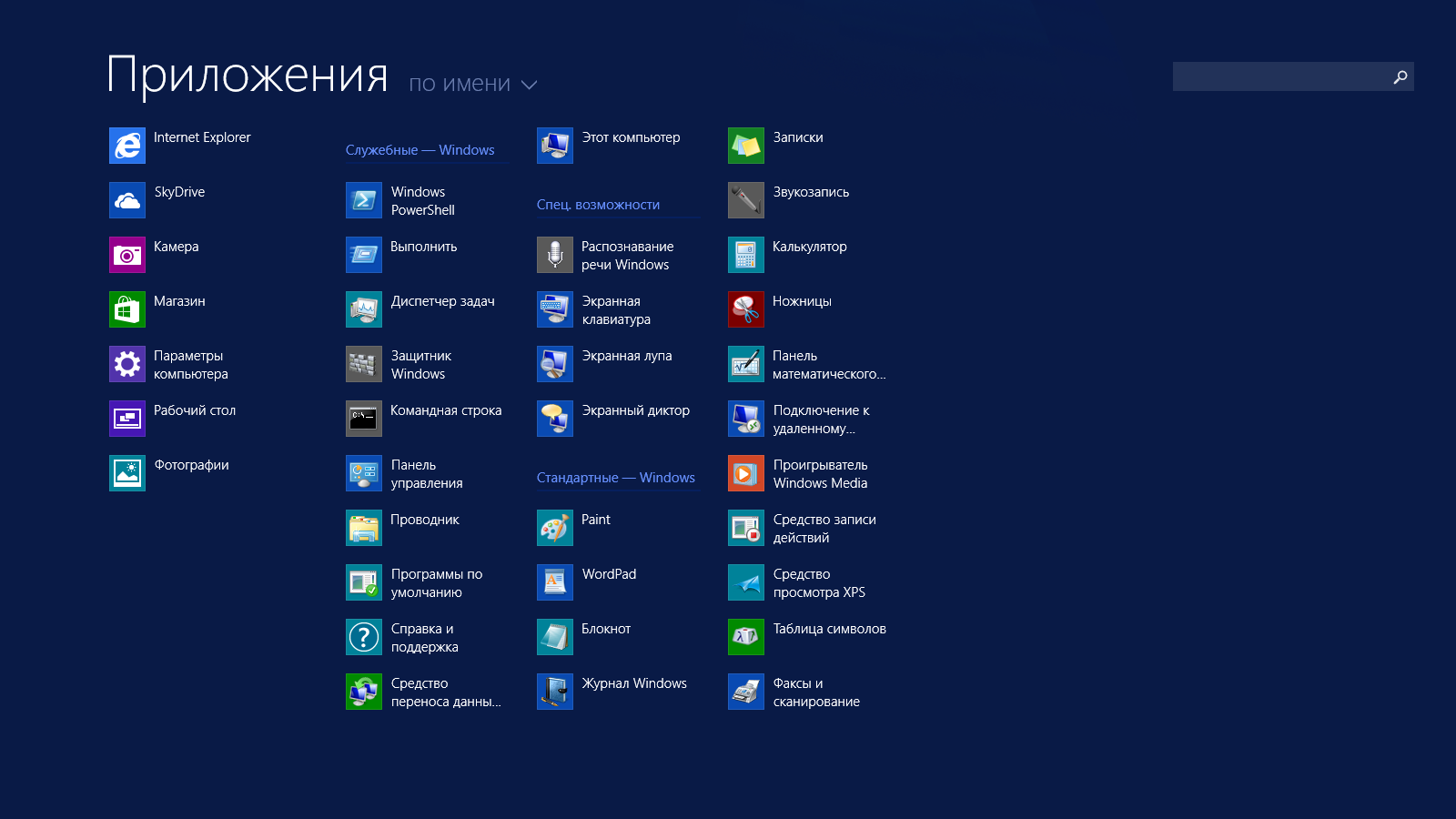Click the 'Экранная лупа' label text
Viewport: 1456px width, 819px height.
[627, 356]
